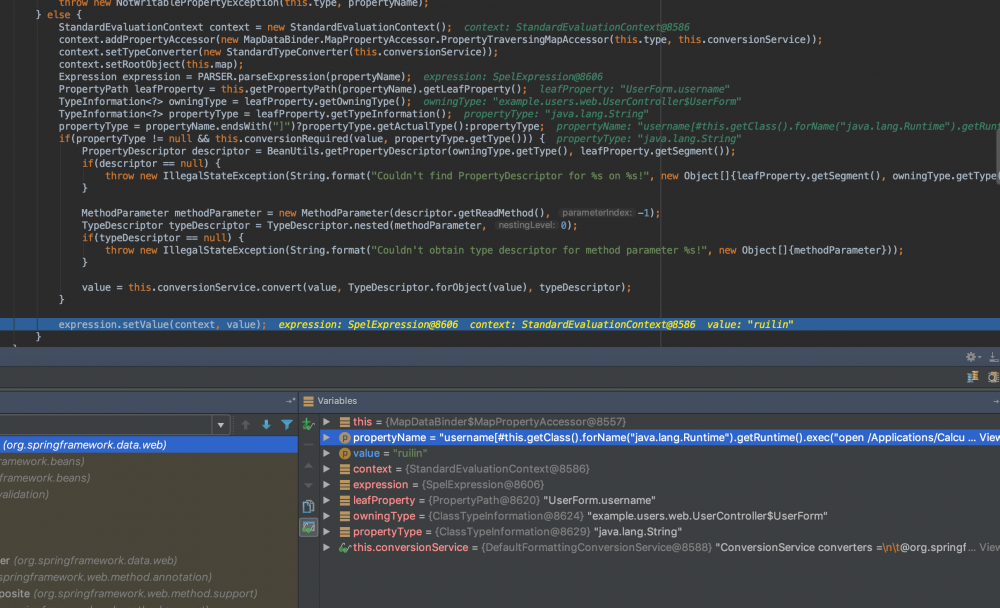The height and width of the screenshot is (608, 1000).
Task: Go to the previous frame with the up arrow
Action: point(246,425)
